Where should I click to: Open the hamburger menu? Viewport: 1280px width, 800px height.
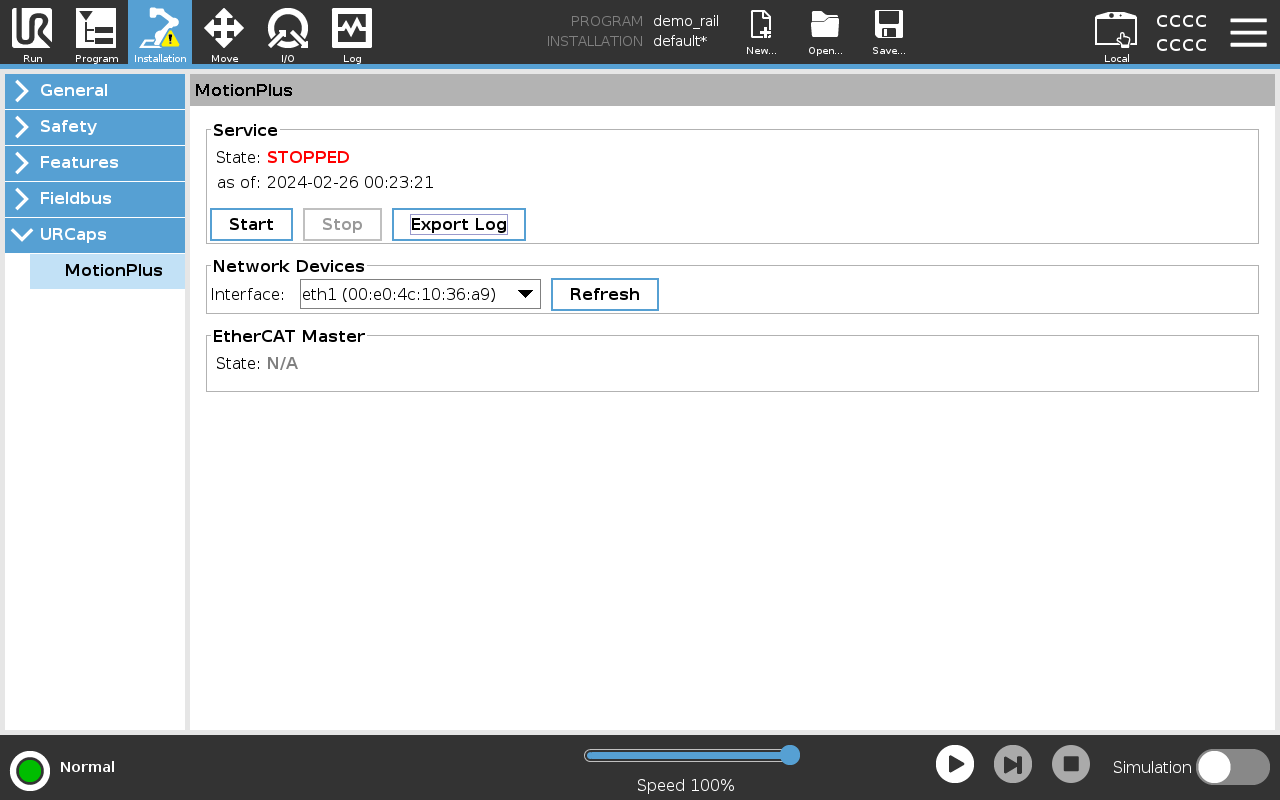1248,32
